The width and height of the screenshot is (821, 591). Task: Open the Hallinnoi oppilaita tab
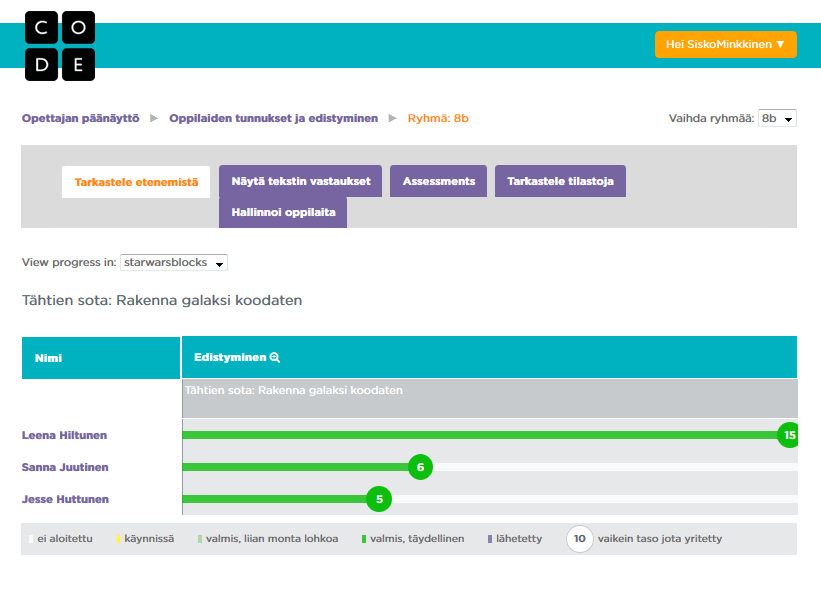click(x=283, y=212)
